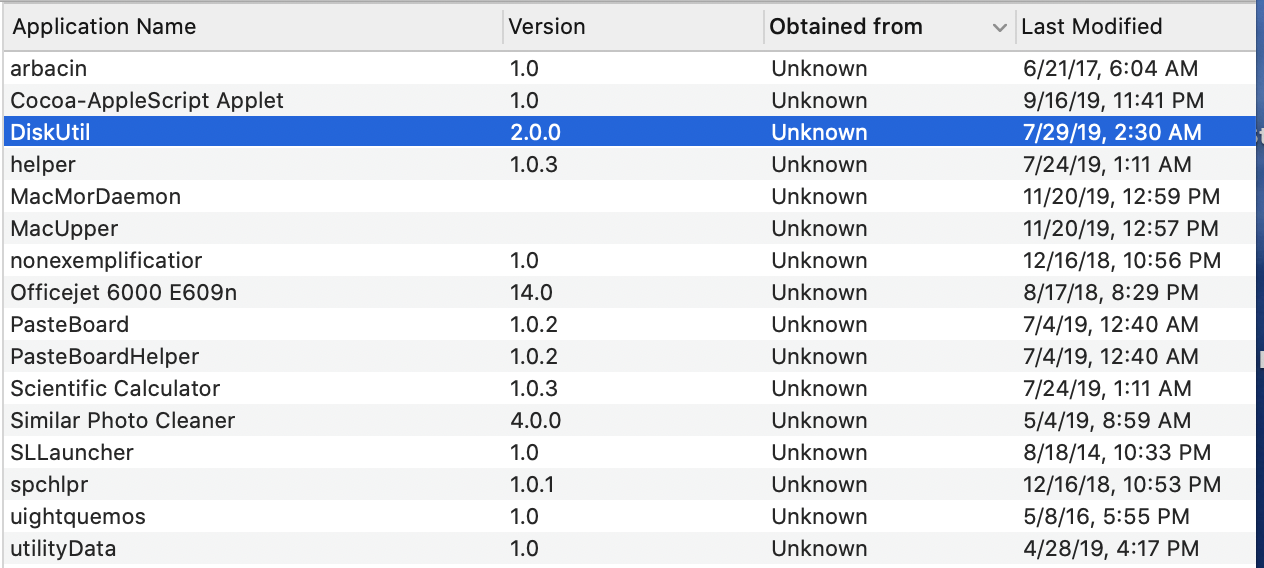Select the MacMorDaemon row
1264x568 pixels.
click(95, 197)
